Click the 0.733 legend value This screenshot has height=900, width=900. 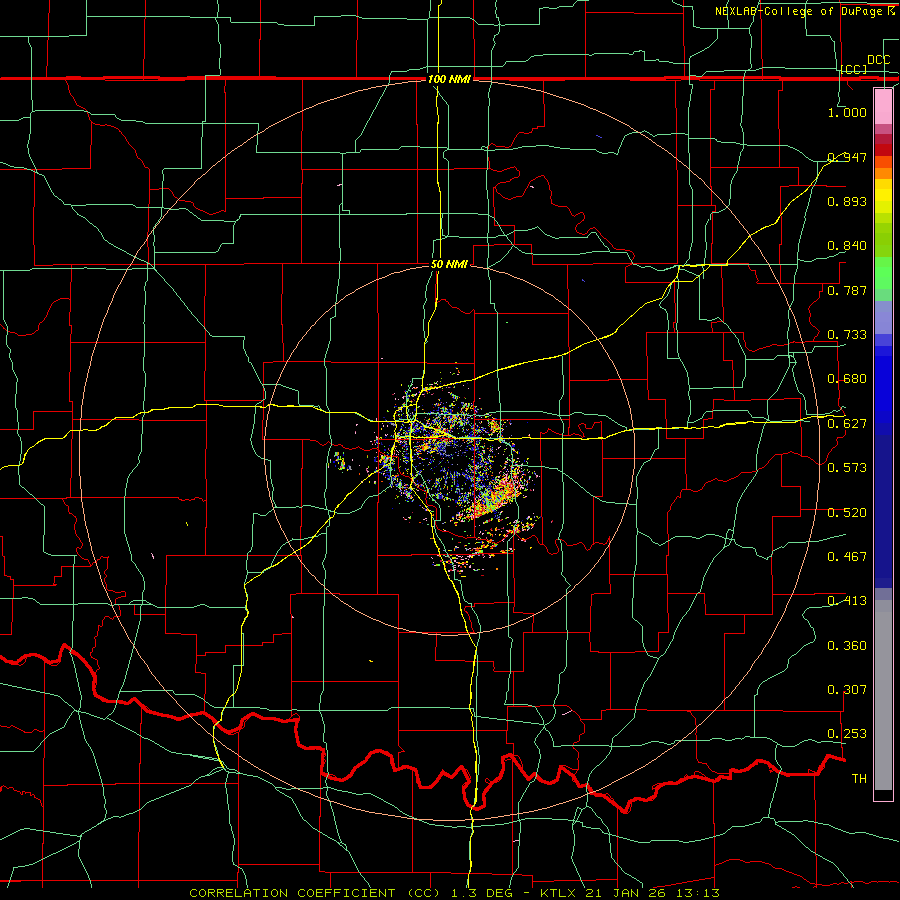click(x=847, y=335)
